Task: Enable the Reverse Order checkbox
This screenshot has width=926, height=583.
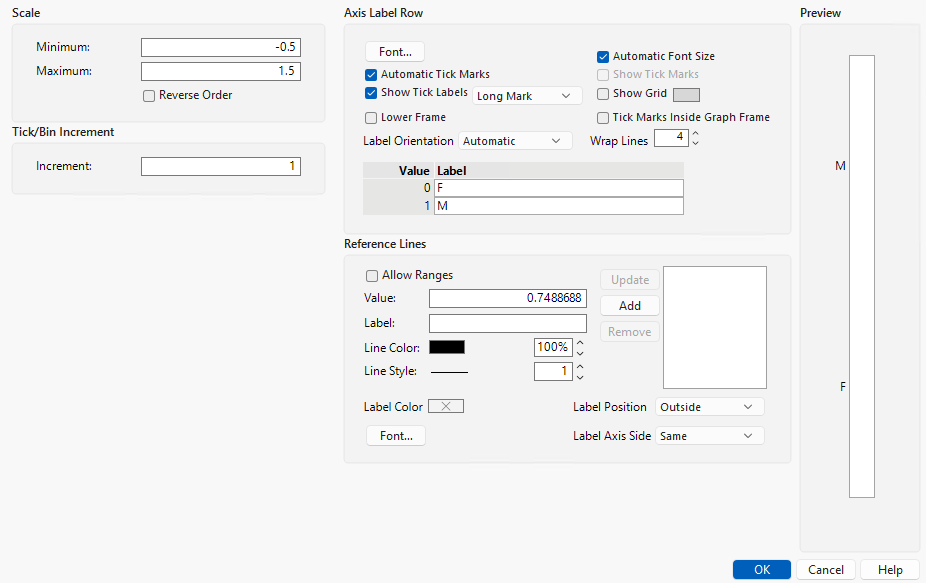Action: (149, 95)
